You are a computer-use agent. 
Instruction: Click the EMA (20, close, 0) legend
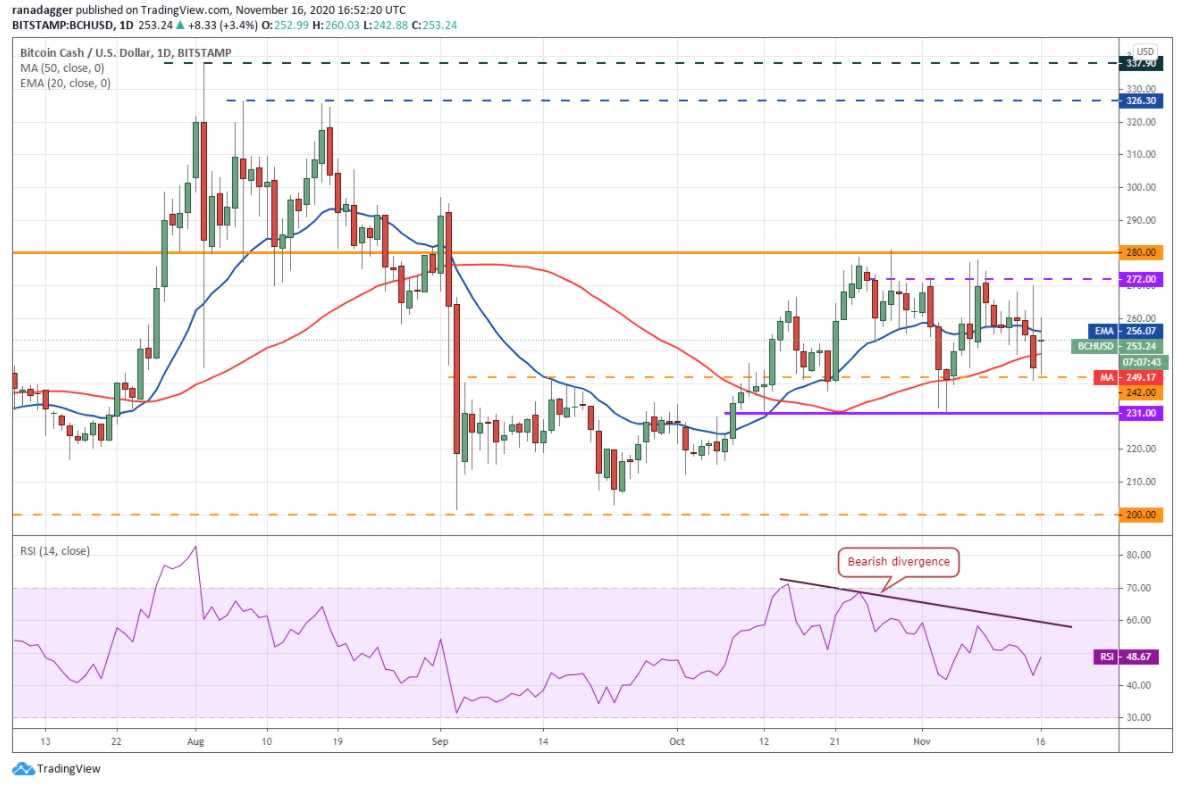(x=65, y=83)
